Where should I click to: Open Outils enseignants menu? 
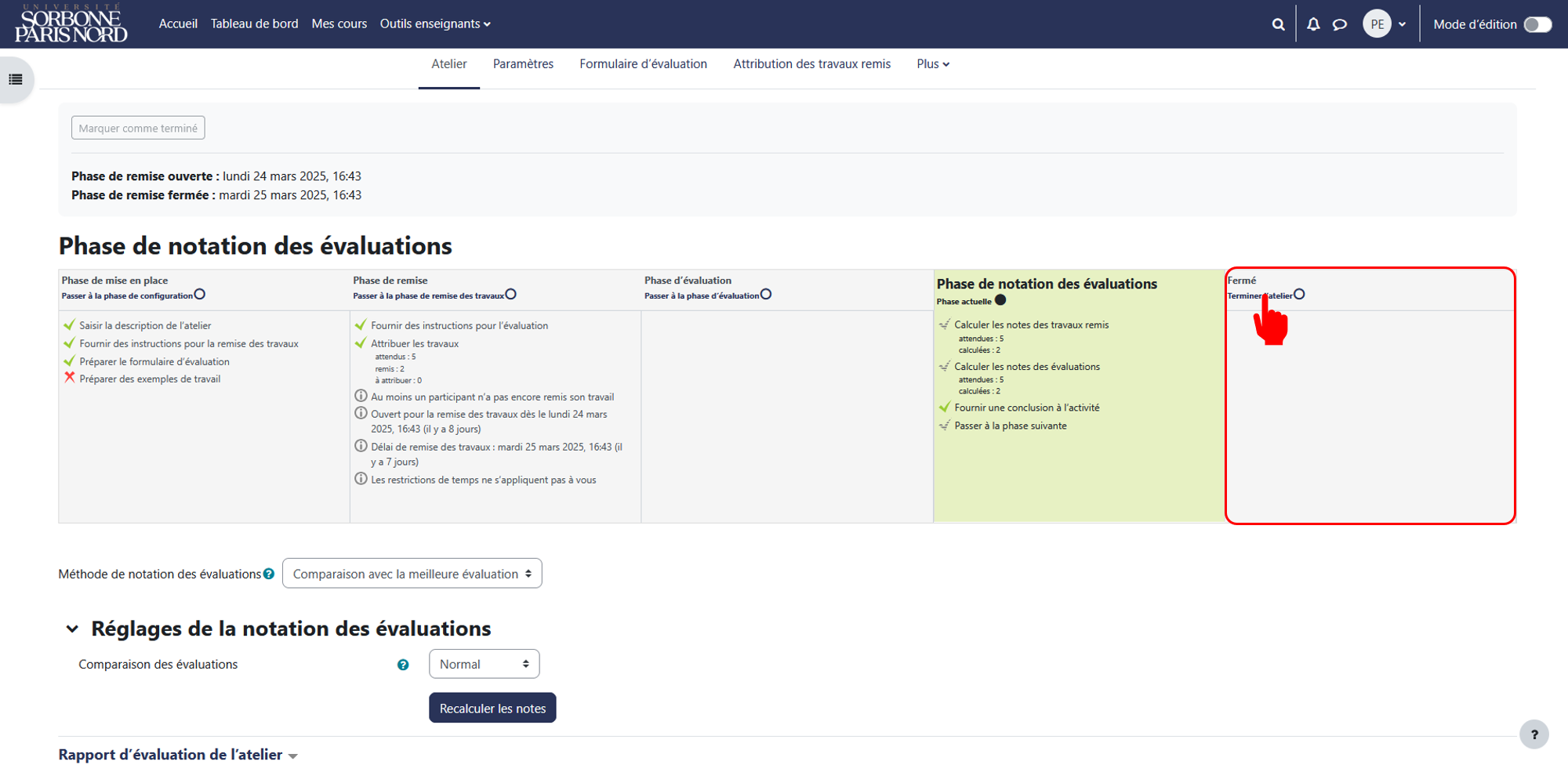coord(435,24)
